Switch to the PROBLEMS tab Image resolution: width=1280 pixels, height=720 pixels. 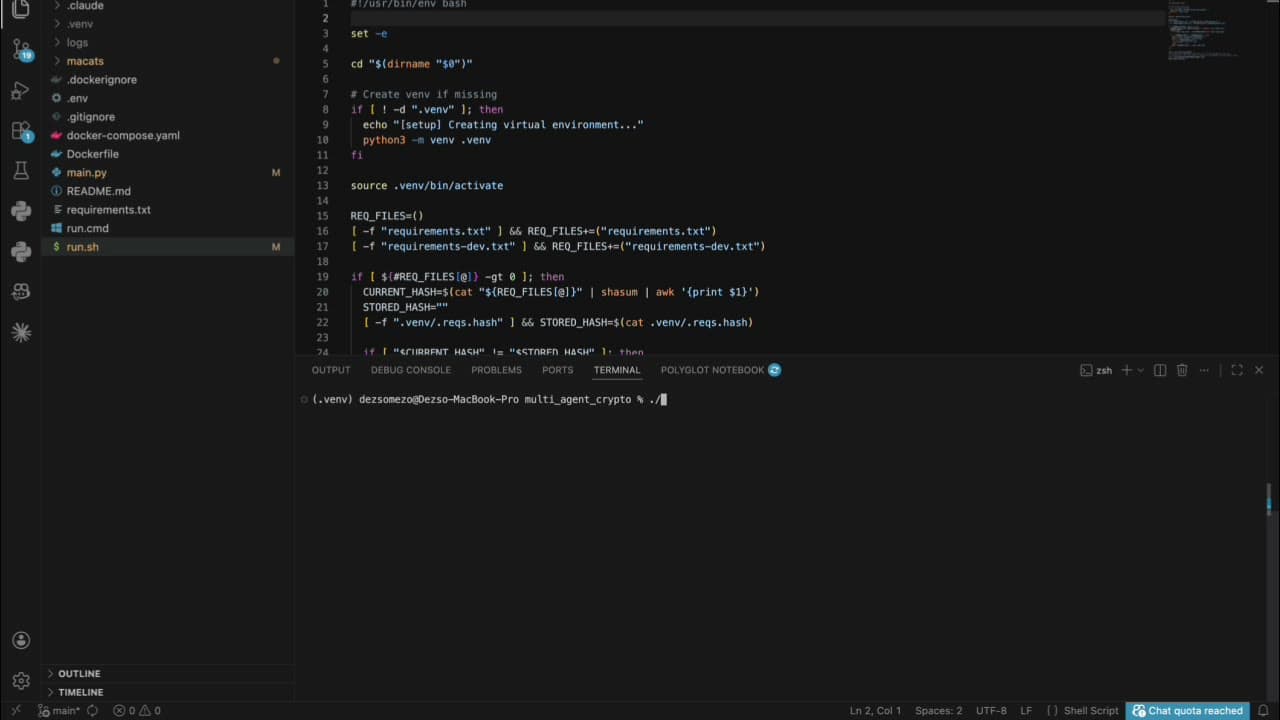point(496,370)
